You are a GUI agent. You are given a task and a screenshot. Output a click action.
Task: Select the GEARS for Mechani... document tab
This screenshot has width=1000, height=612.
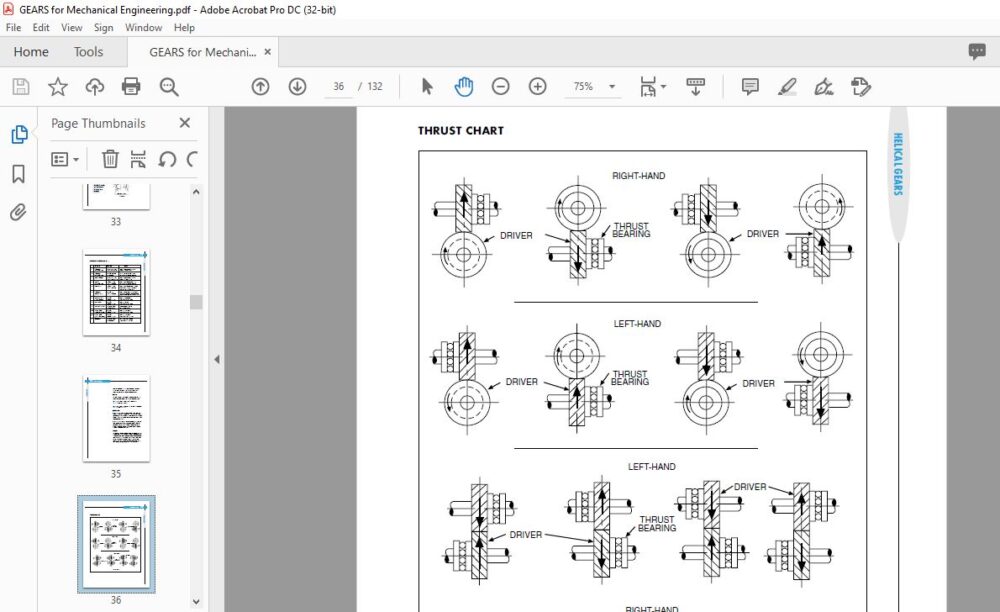(203, 52)
